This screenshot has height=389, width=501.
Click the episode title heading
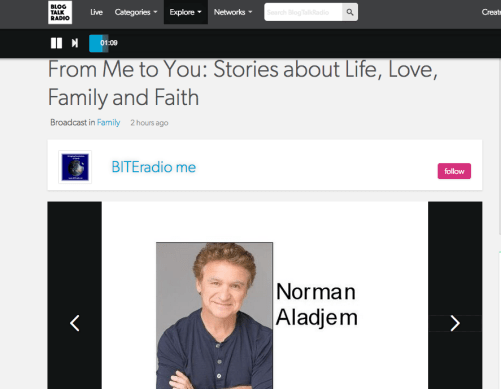[x=243, y=83]
